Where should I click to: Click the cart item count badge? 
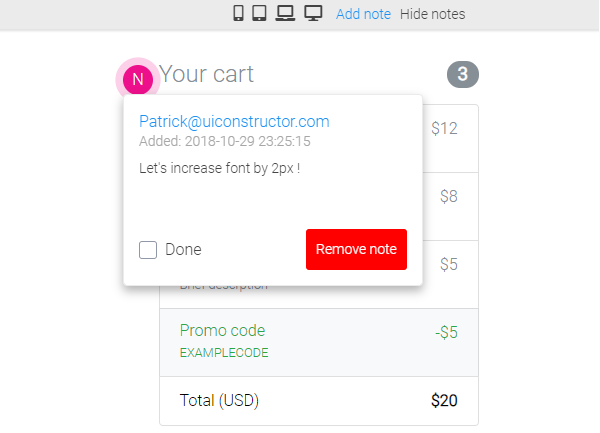click(x=463, y=74)
